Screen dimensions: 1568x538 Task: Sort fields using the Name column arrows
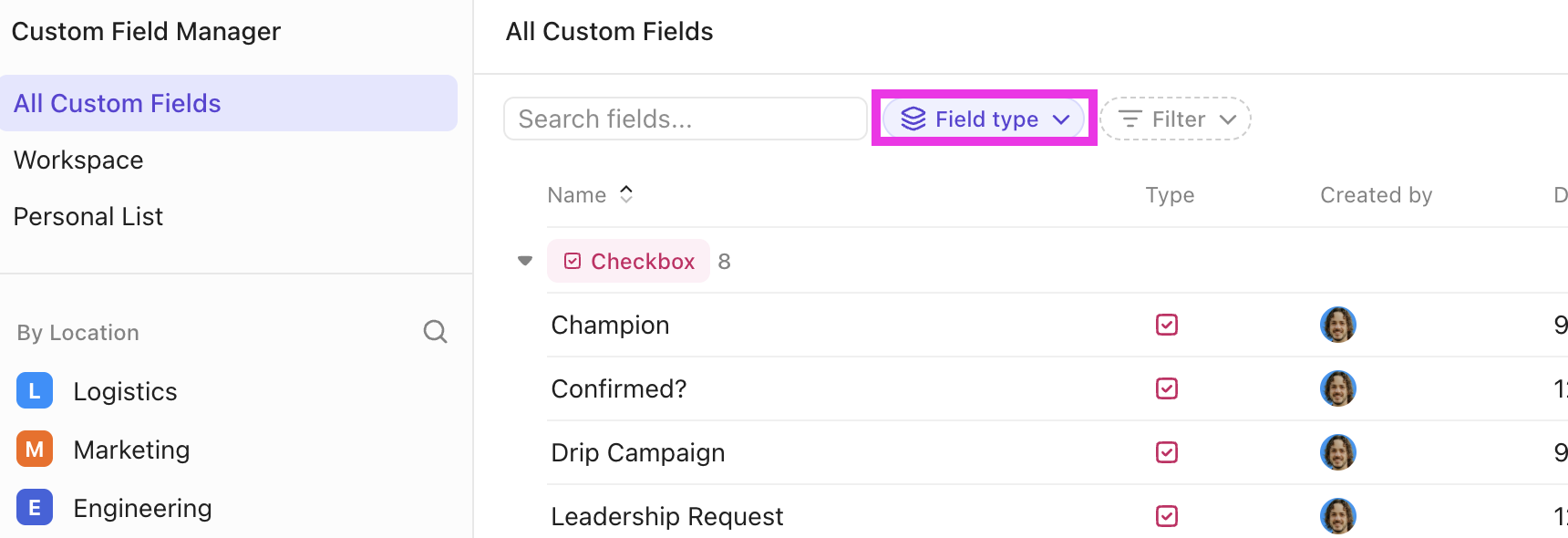pos(626,193)
